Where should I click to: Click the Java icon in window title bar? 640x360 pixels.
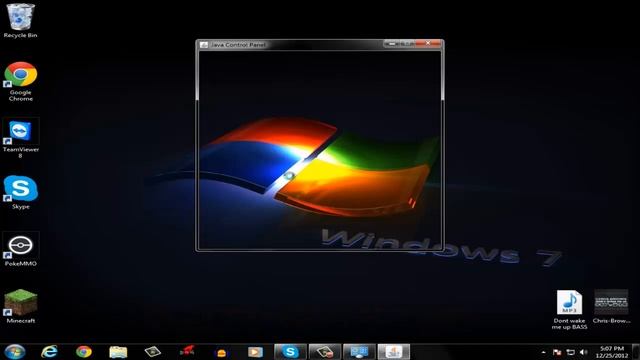pos(204,44)
